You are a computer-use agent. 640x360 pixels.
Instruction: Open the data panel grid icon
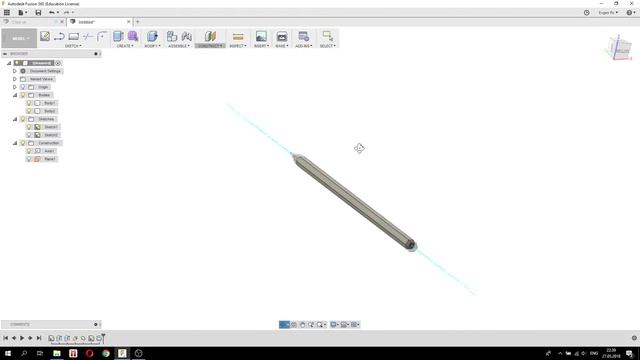(7, 13)
